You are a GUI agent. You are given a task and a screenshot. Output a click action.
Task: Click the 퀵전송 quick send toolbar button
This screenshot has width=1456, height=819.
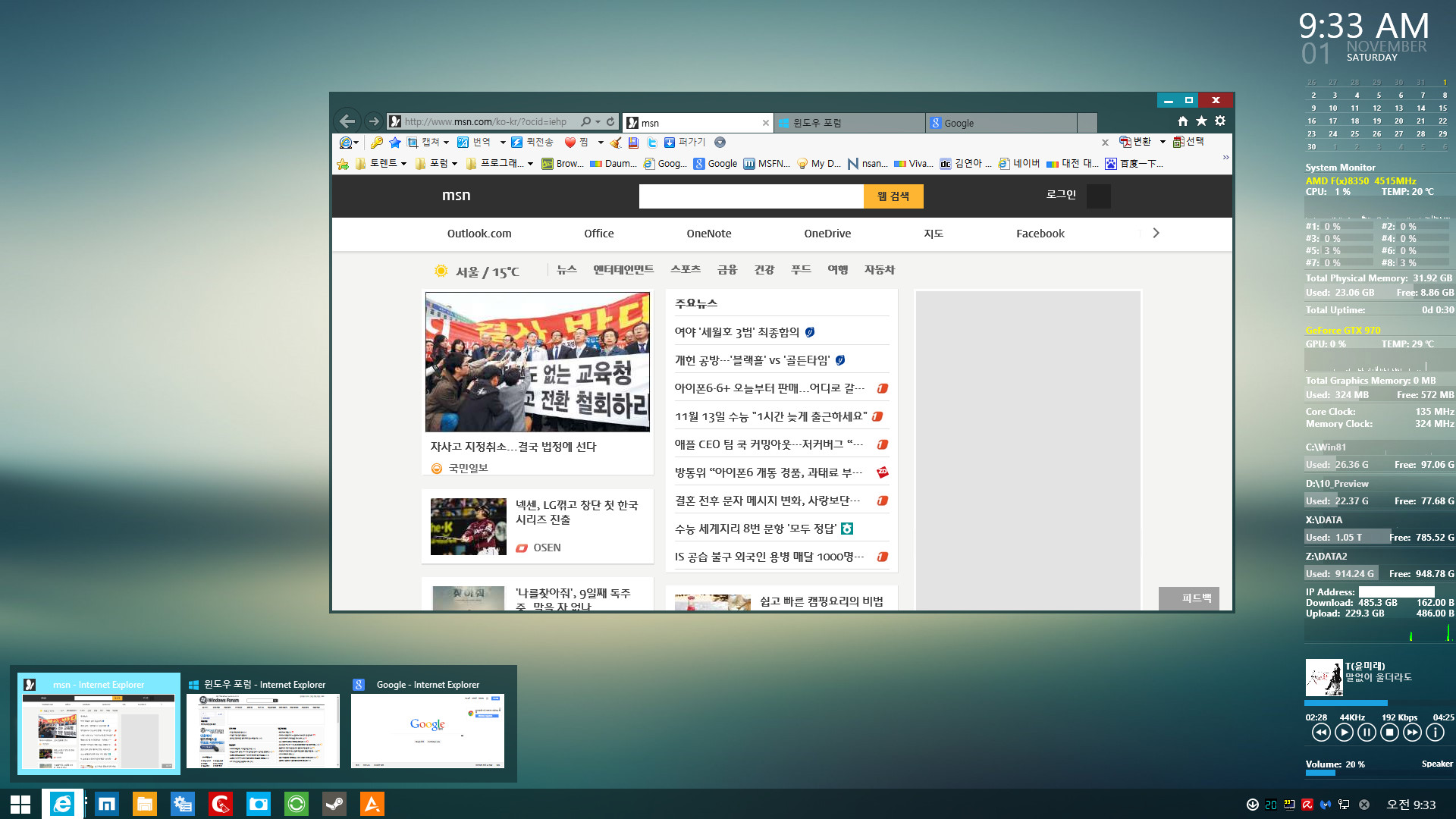click(532, 143)
